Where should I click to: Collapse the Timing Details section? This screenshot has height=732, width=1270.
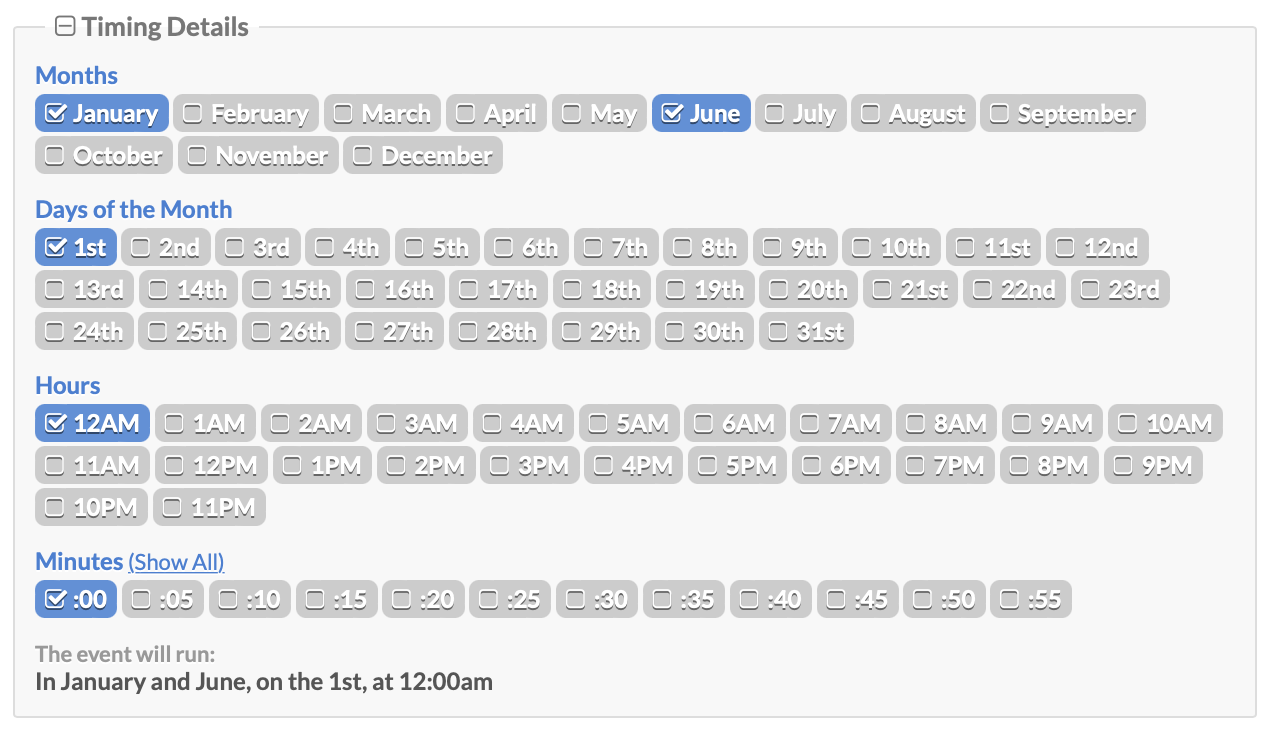pyautogui.click(x=65, y=26)
